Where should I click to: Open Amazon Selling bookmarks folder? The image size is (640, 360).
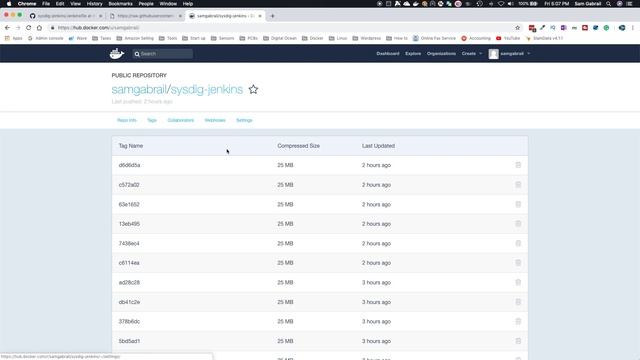tap(135, 38)
